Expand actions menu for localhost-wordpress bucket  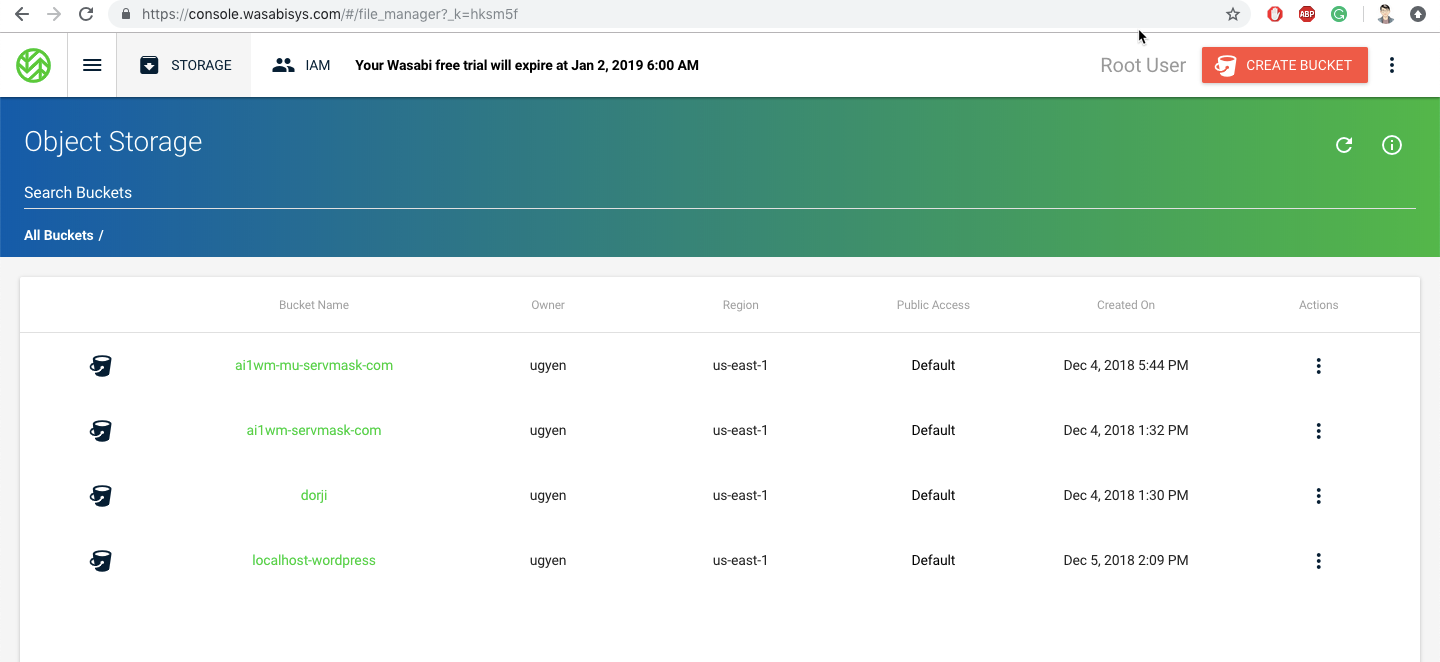(x=1318, y=561)
